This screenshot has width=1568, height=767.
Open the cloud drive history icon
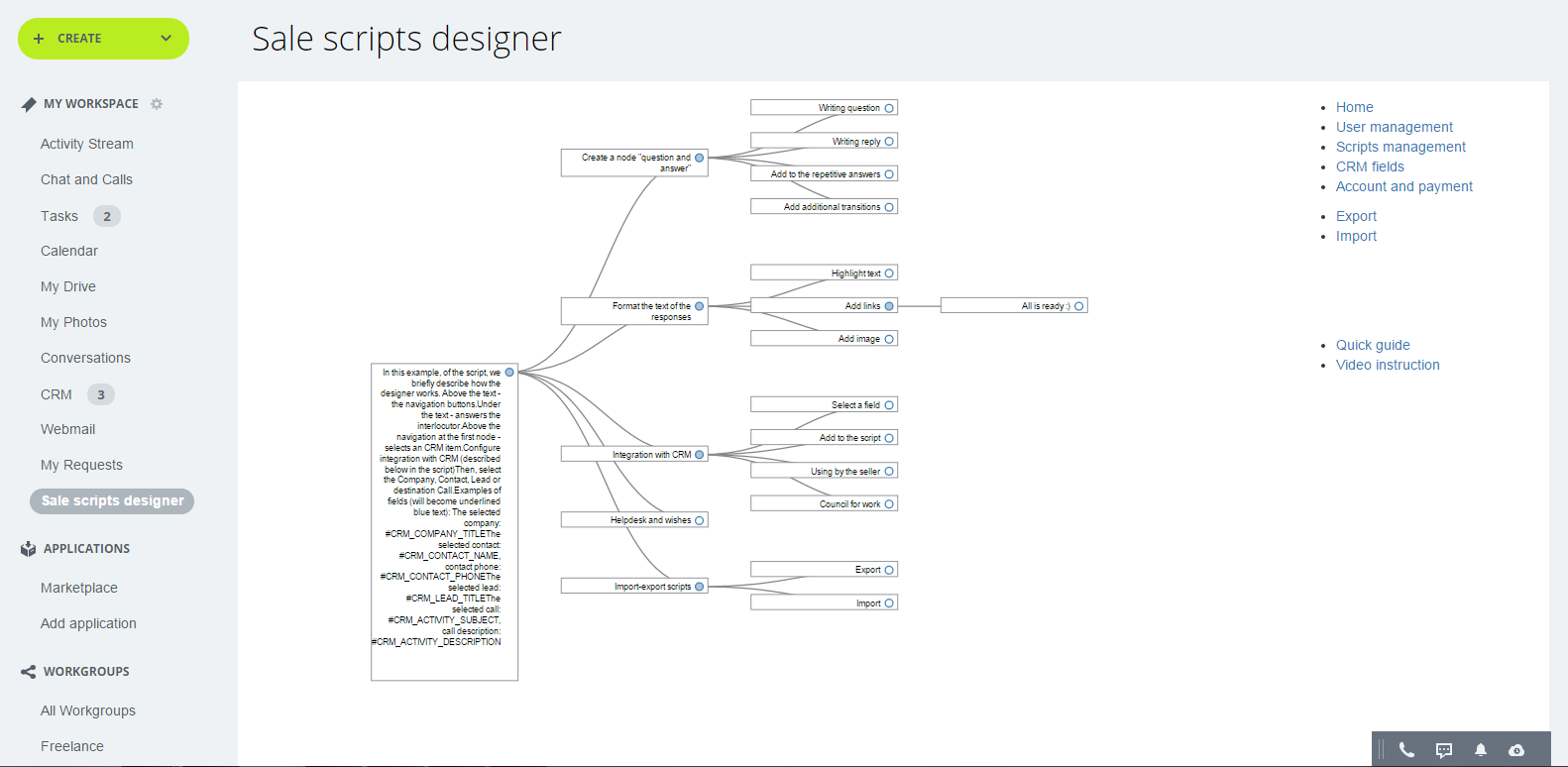point(1516,750)
